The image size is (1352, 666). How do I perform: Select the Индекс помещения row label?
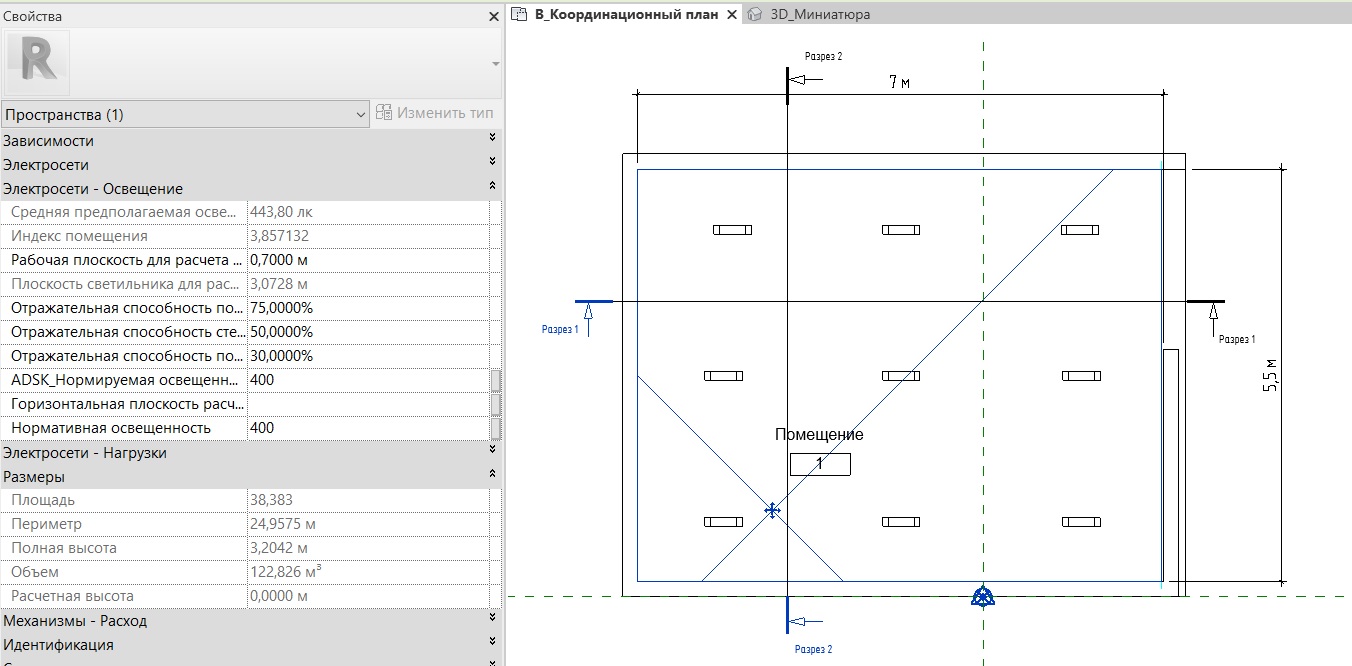click(x=79, y=236)
